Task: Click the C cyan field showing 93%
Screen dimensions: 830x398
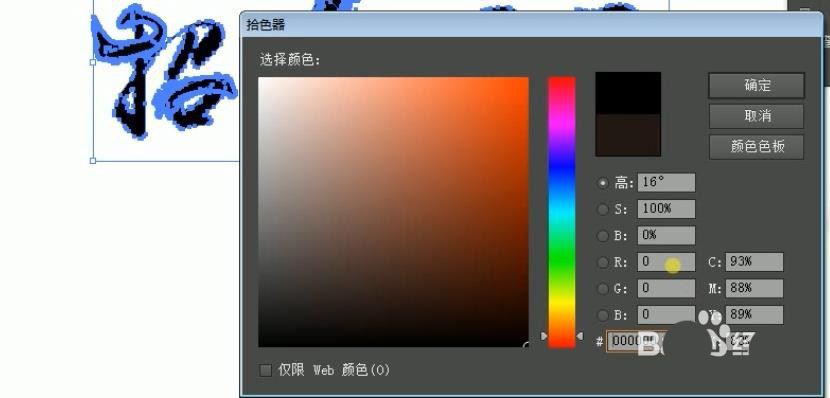Action: pos(754,262)
